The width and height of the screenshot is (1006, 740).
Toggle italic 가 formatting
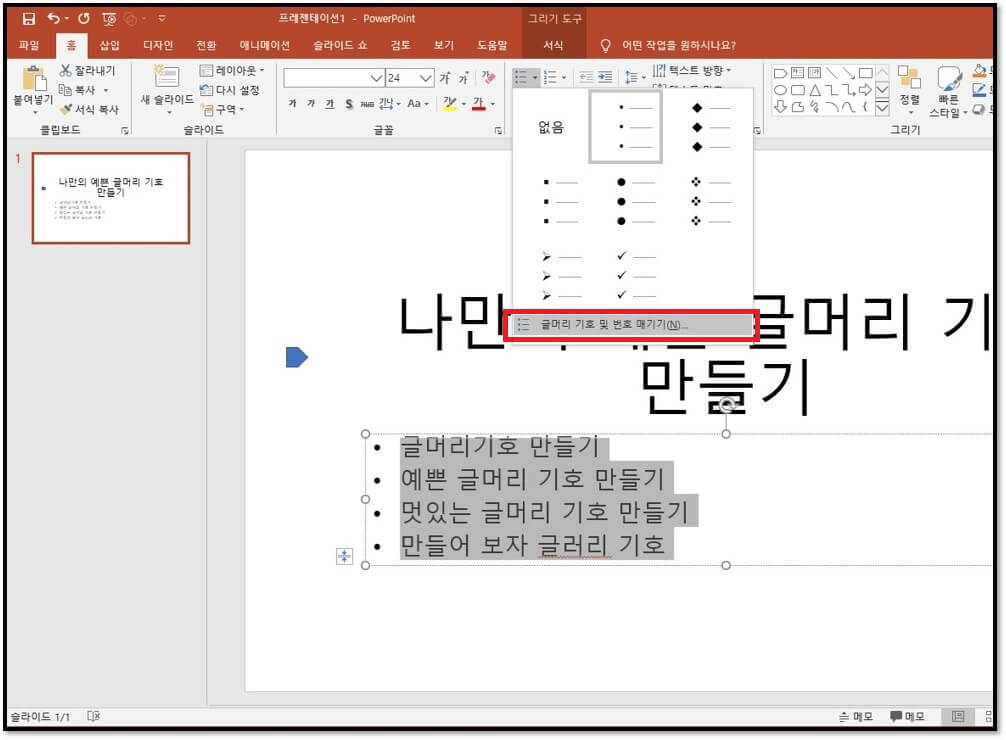click(311, 103)
